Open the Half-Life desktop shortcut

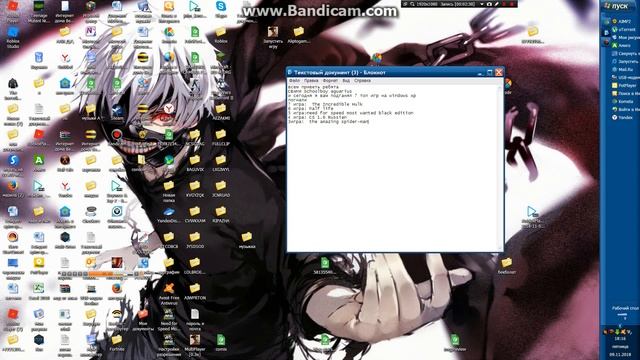(65, 163)
